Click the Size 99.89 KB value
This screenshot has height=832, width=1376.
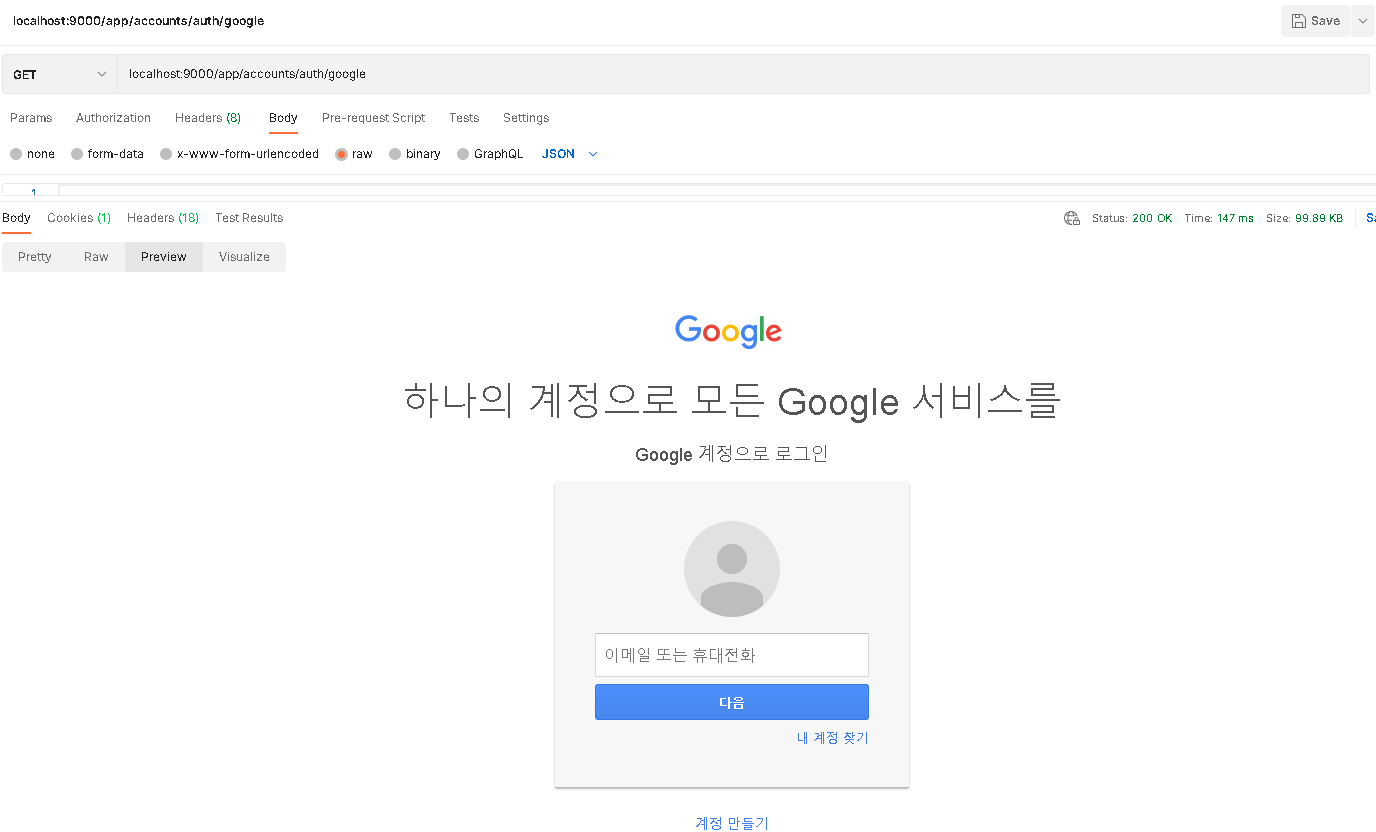point(1319,218)
